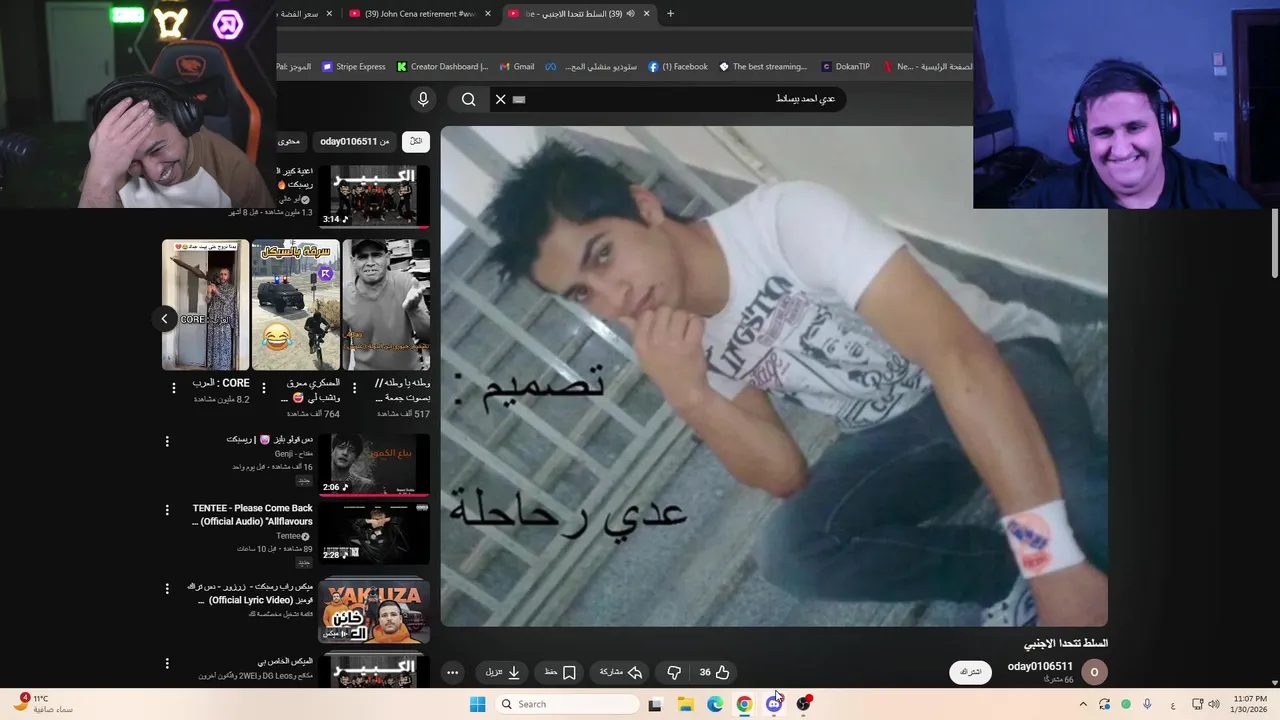The height and width of the screenshot is (720, 1280).
Task: Show hidden system tray icons
Action: (1082, 704)
